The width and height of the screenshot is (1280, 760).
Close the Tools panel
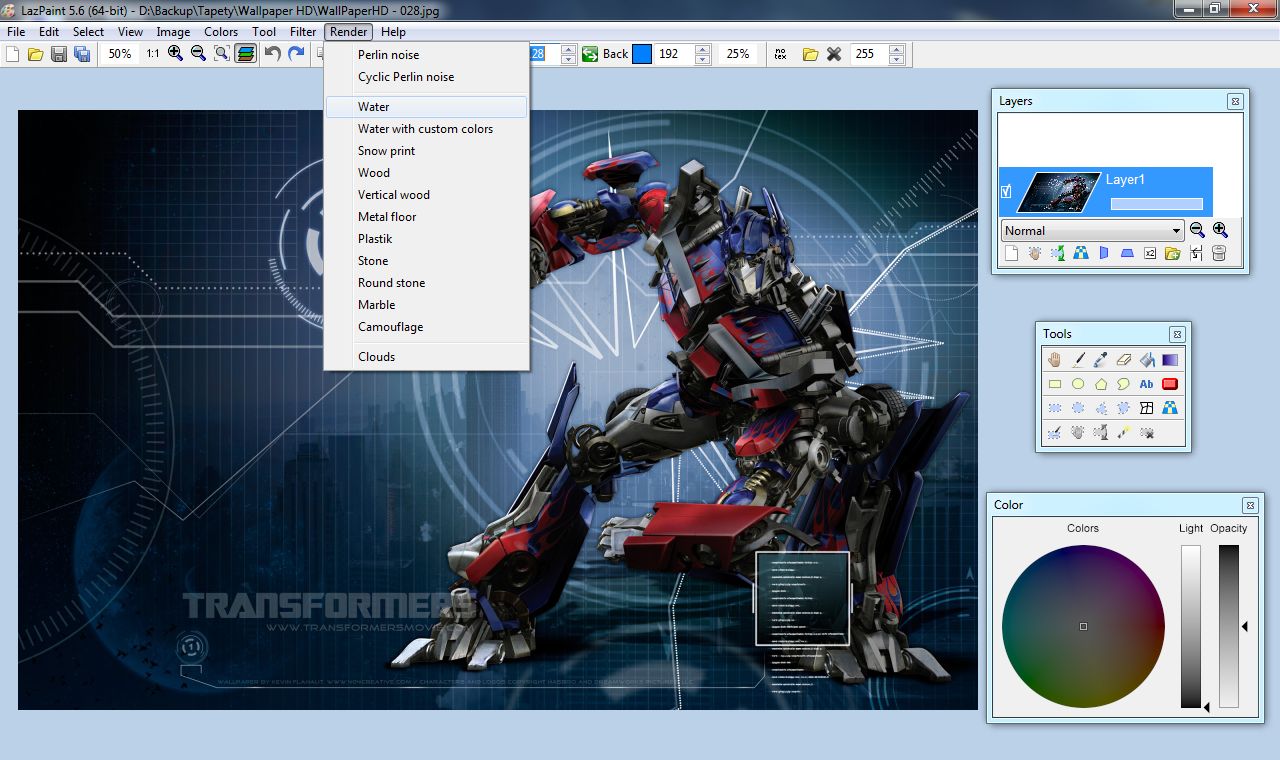pyautogui.click(x=1177, y=334)
